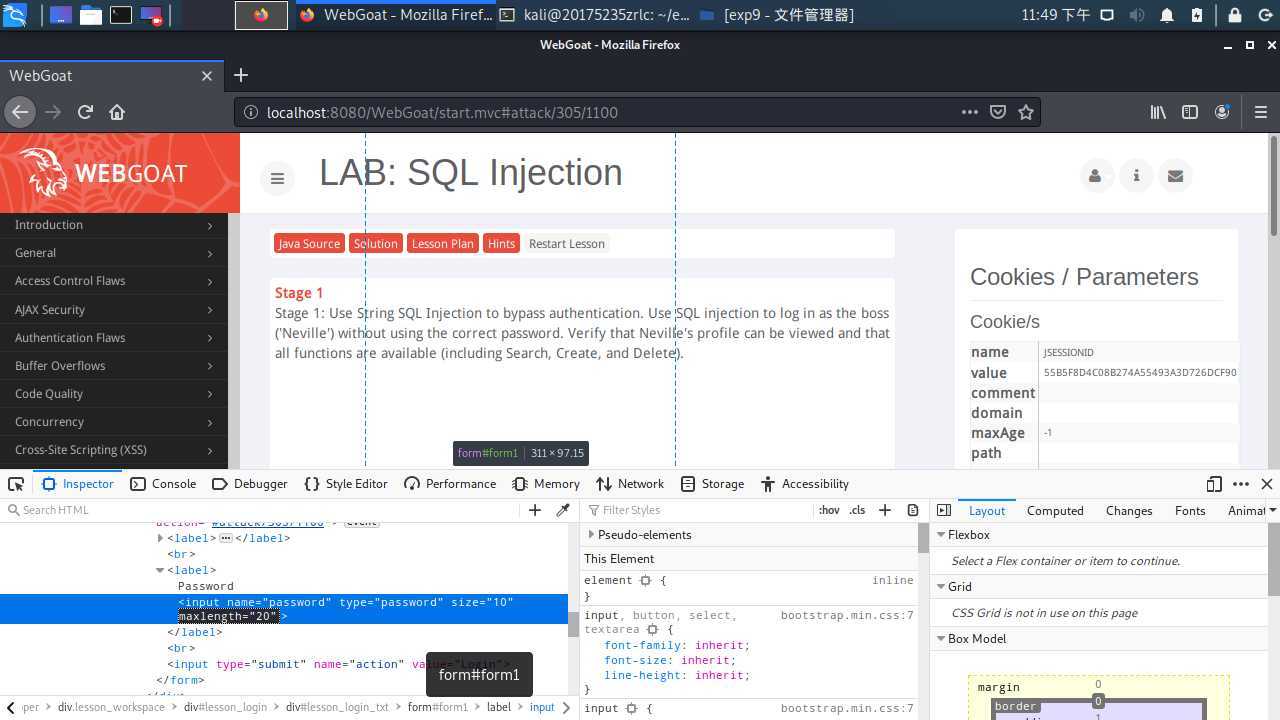The height and width of the screenshot is (720, 1280).
Task: Create a new node with plus icon
Action: (x=535, y=510)
